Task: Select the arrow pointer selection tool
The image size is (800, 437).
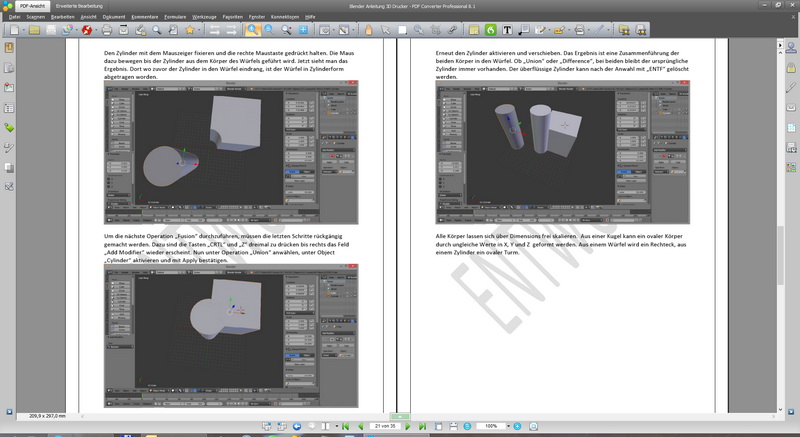Action: coord(385,30)
